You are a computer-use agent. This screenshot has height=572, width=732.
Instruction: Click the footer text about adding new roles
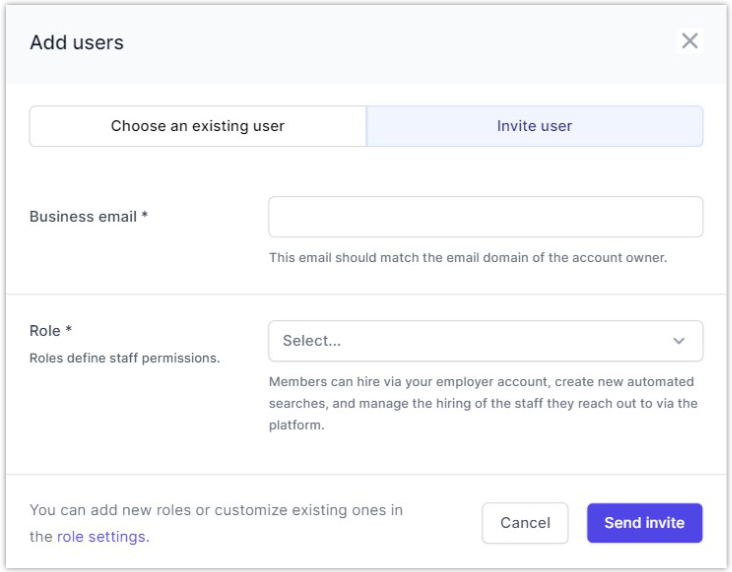click(216, 511)
